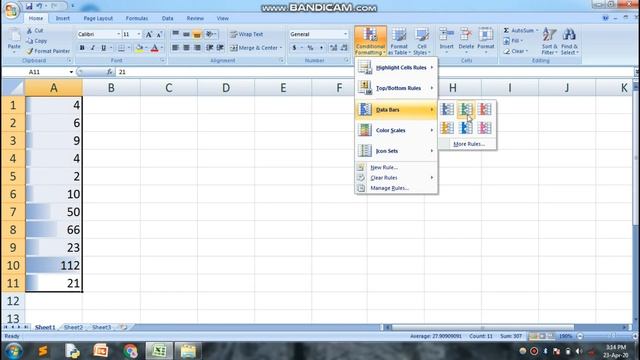Screen dimensions: 640x360
Task: Open Highlight Cells Rules submenu
Action: tap(396, 67)
